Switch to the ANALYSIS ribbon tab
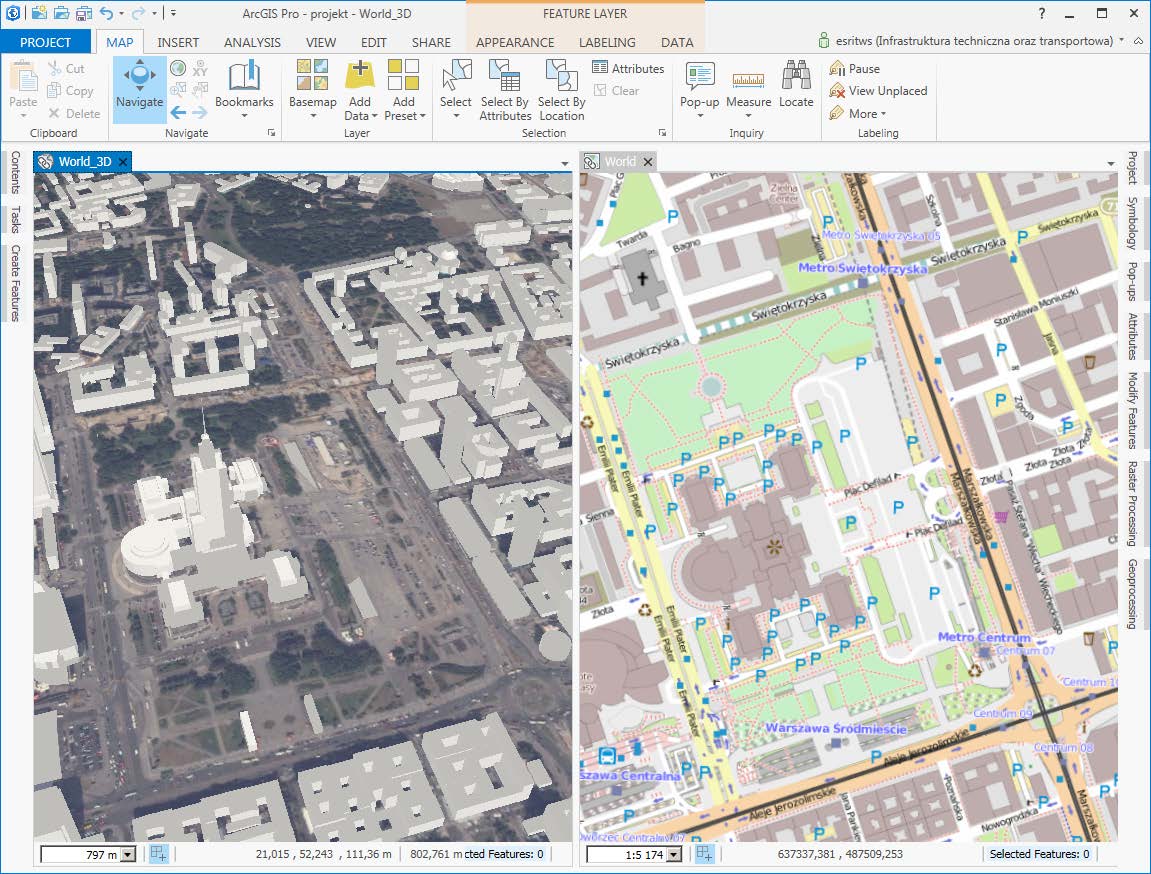 253,43
